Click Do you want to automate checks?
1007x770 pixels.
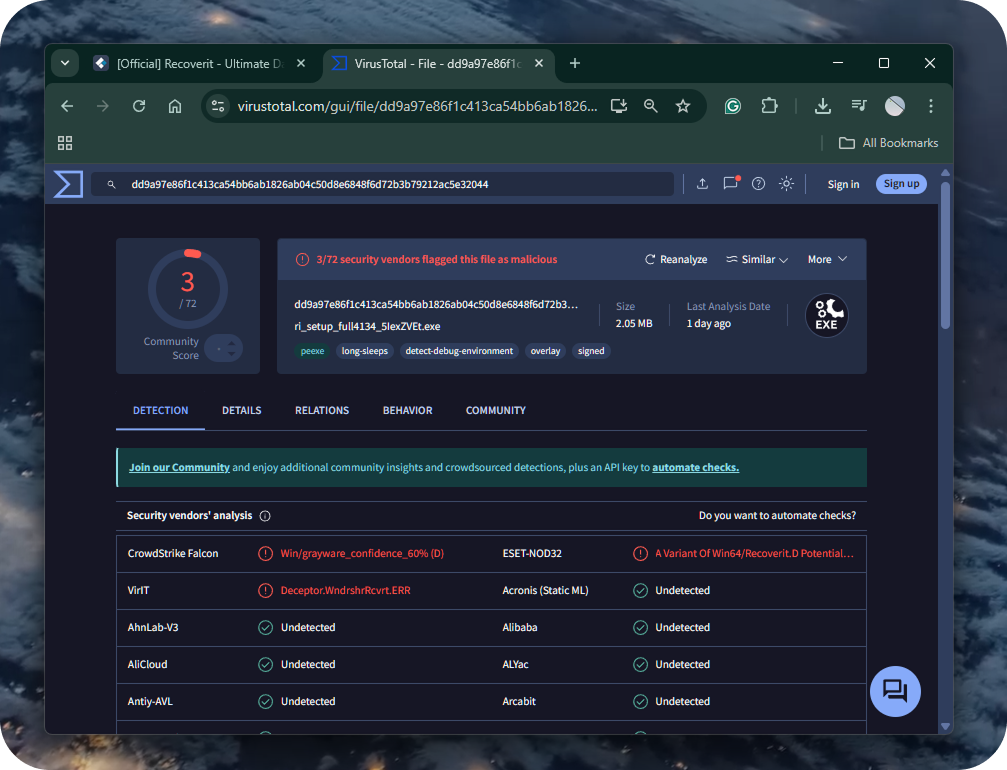(777, 516)
